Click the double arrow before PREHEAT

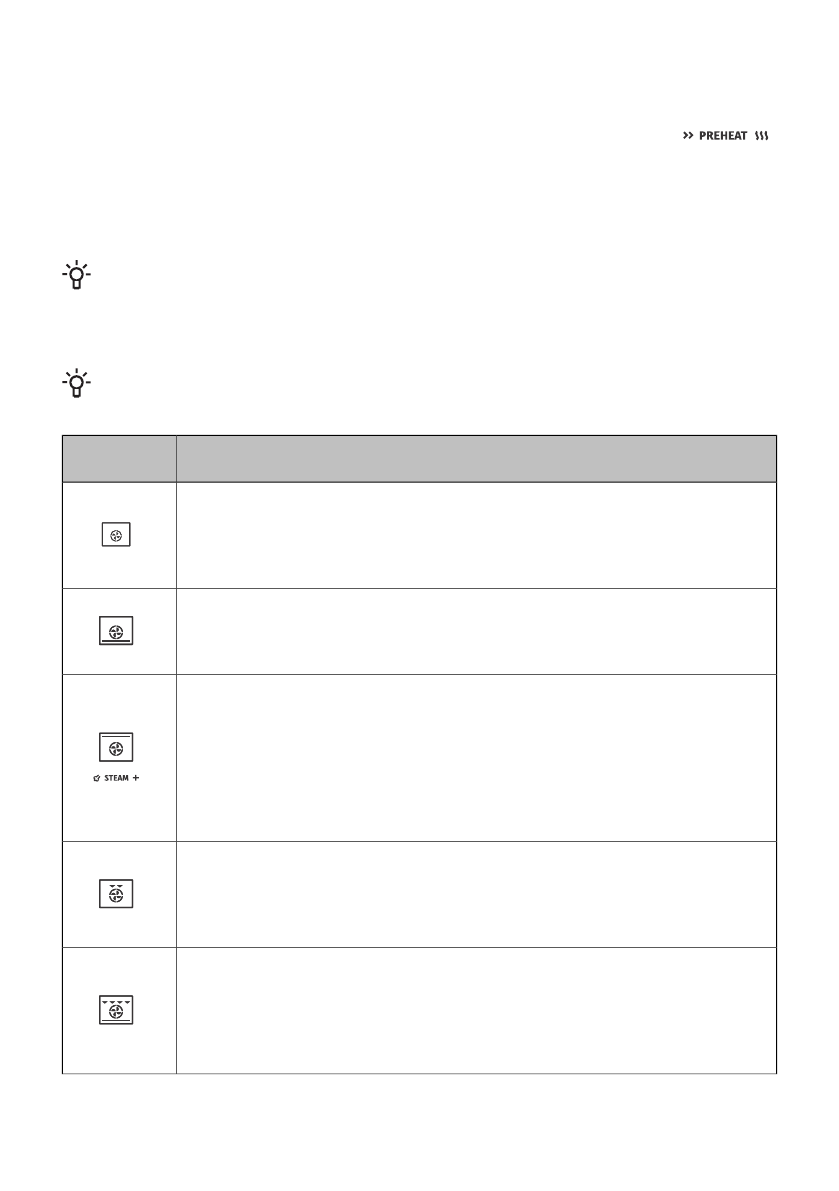pyautogui.click(x=687, y=136)
